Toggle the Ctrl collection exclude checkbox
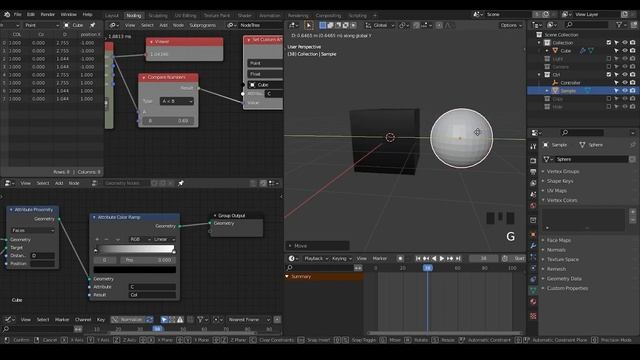The height and width of the screenshot is (360, 640). tap(609, 75)
